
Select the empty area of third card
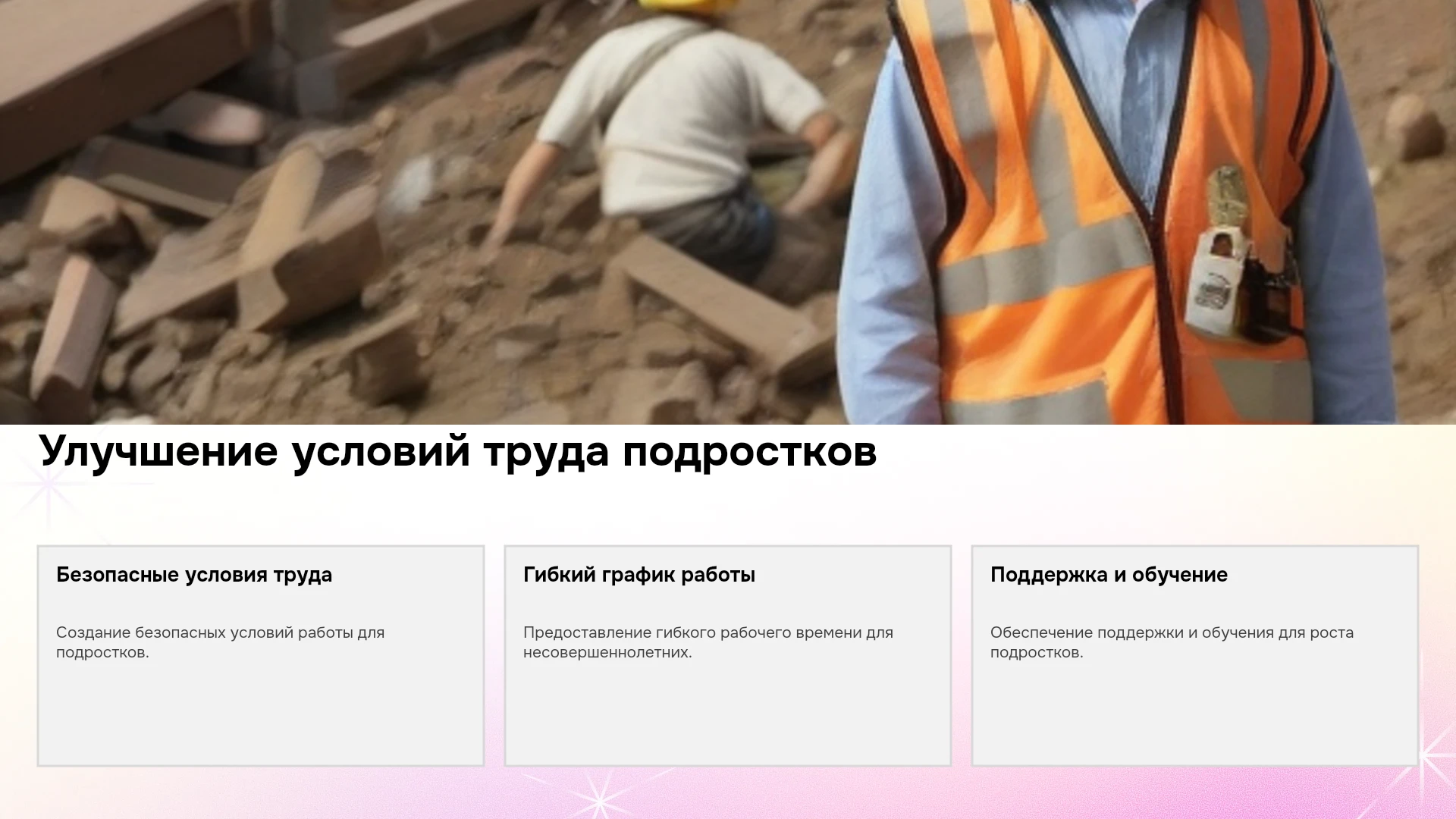(x=1195, y=713)
